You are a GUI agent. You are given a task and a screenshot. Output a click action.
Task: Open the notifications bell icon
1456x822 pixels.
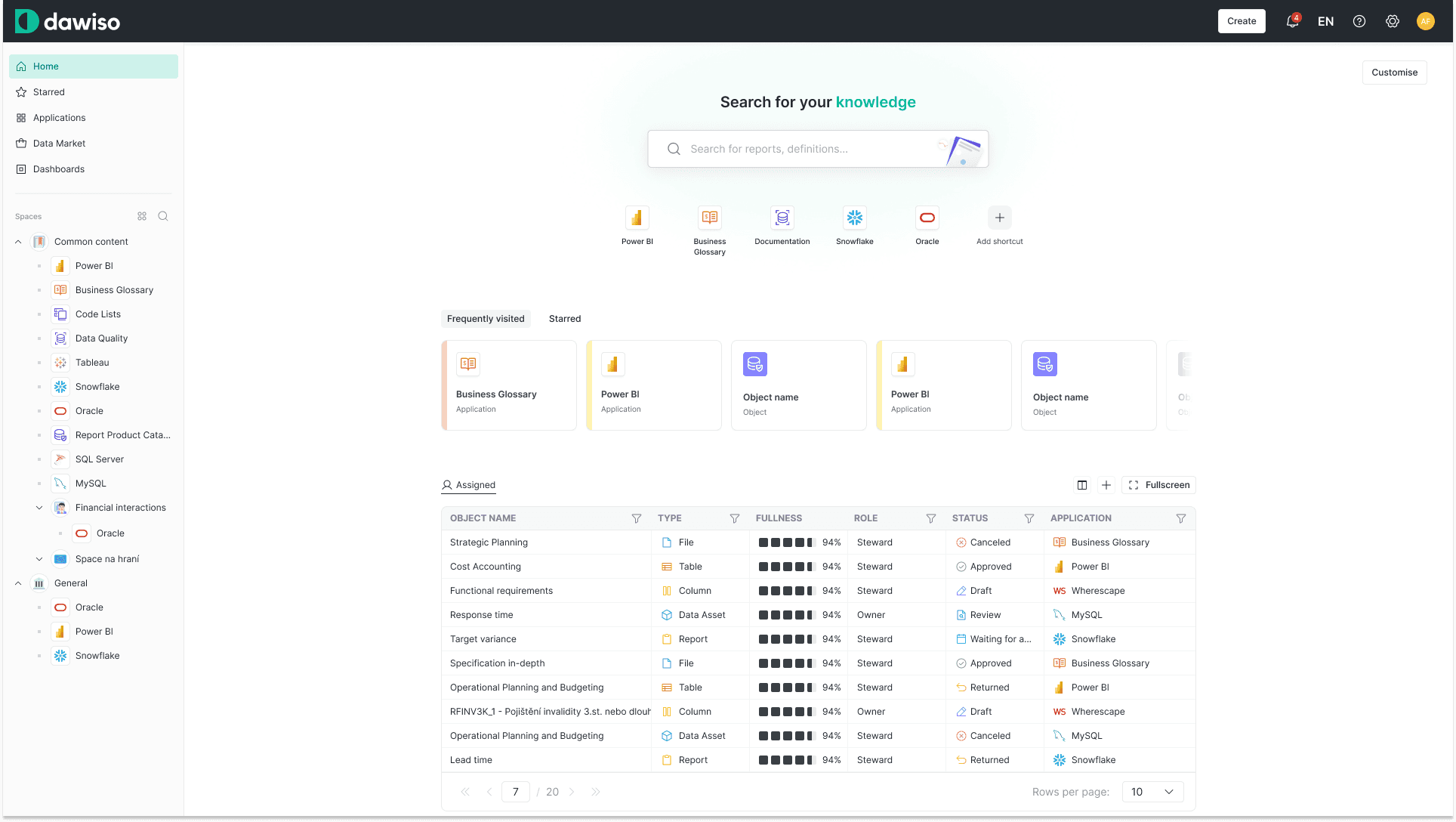pos(1292,21)
